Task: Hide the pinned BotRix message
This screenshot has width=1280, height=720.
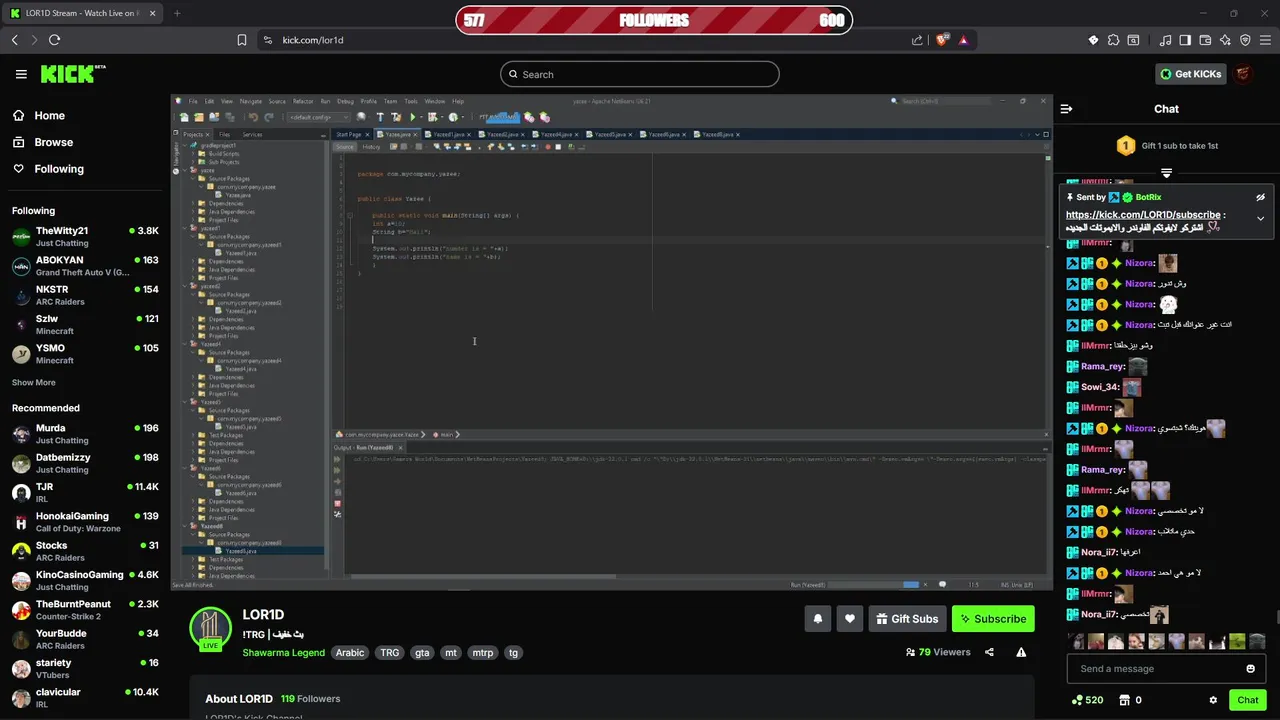Action: point(1260,197)
